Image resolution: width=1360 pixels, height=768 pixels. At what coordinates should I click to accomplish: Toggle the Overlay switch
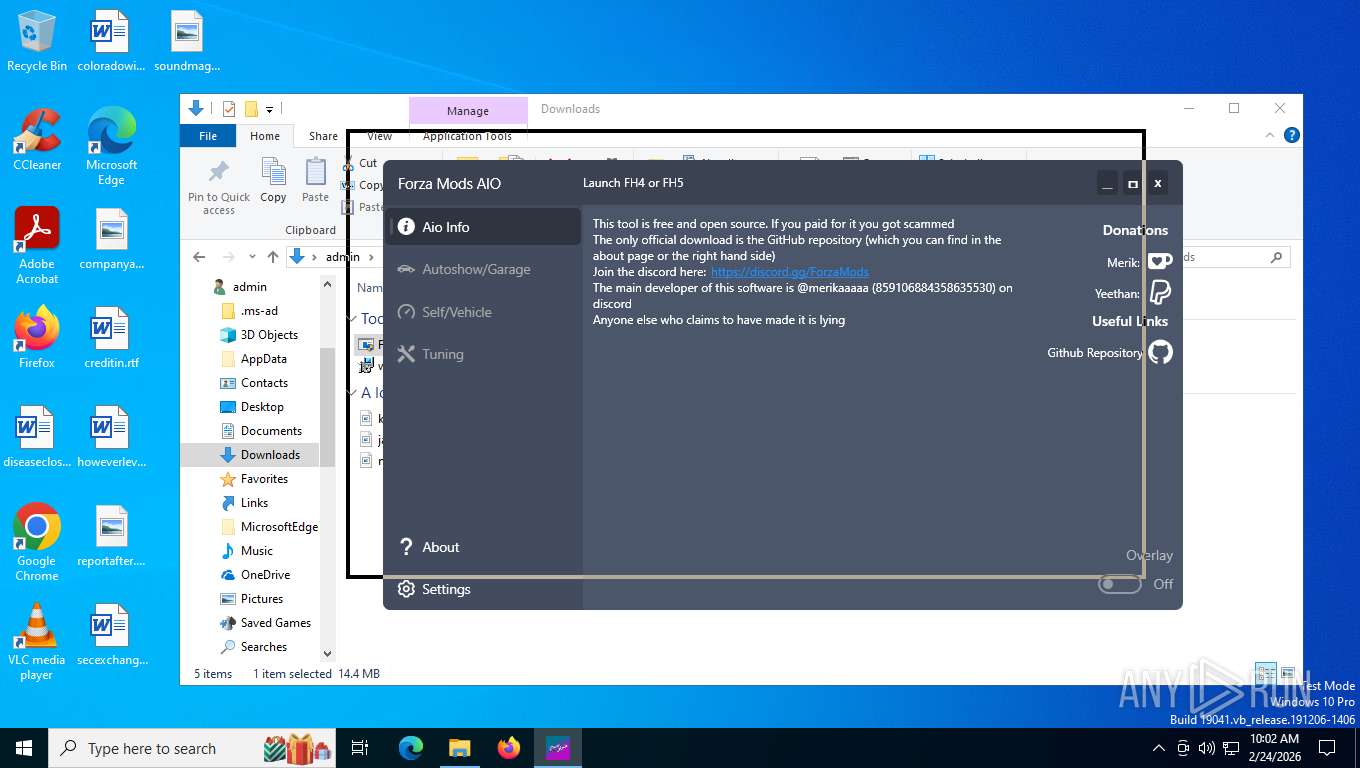(1120, 584)
